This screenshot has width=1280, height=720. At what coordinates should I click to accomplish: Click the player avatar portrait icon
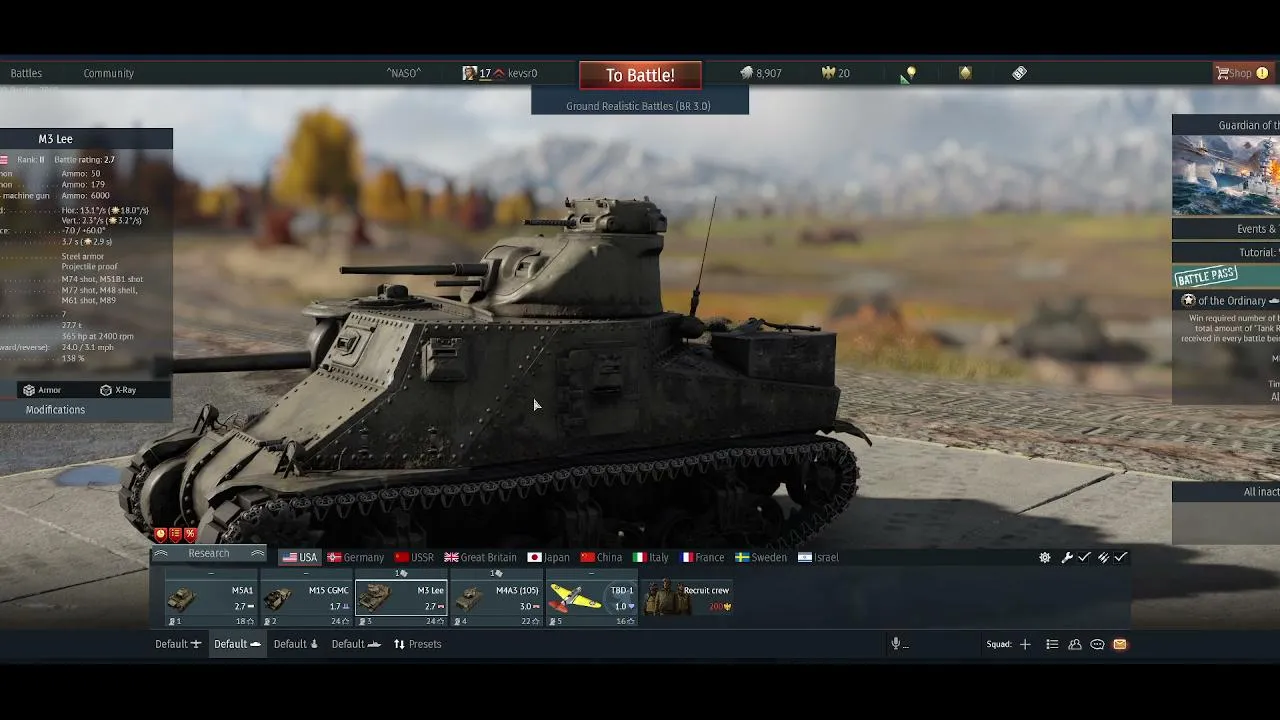tap(469, 73)
